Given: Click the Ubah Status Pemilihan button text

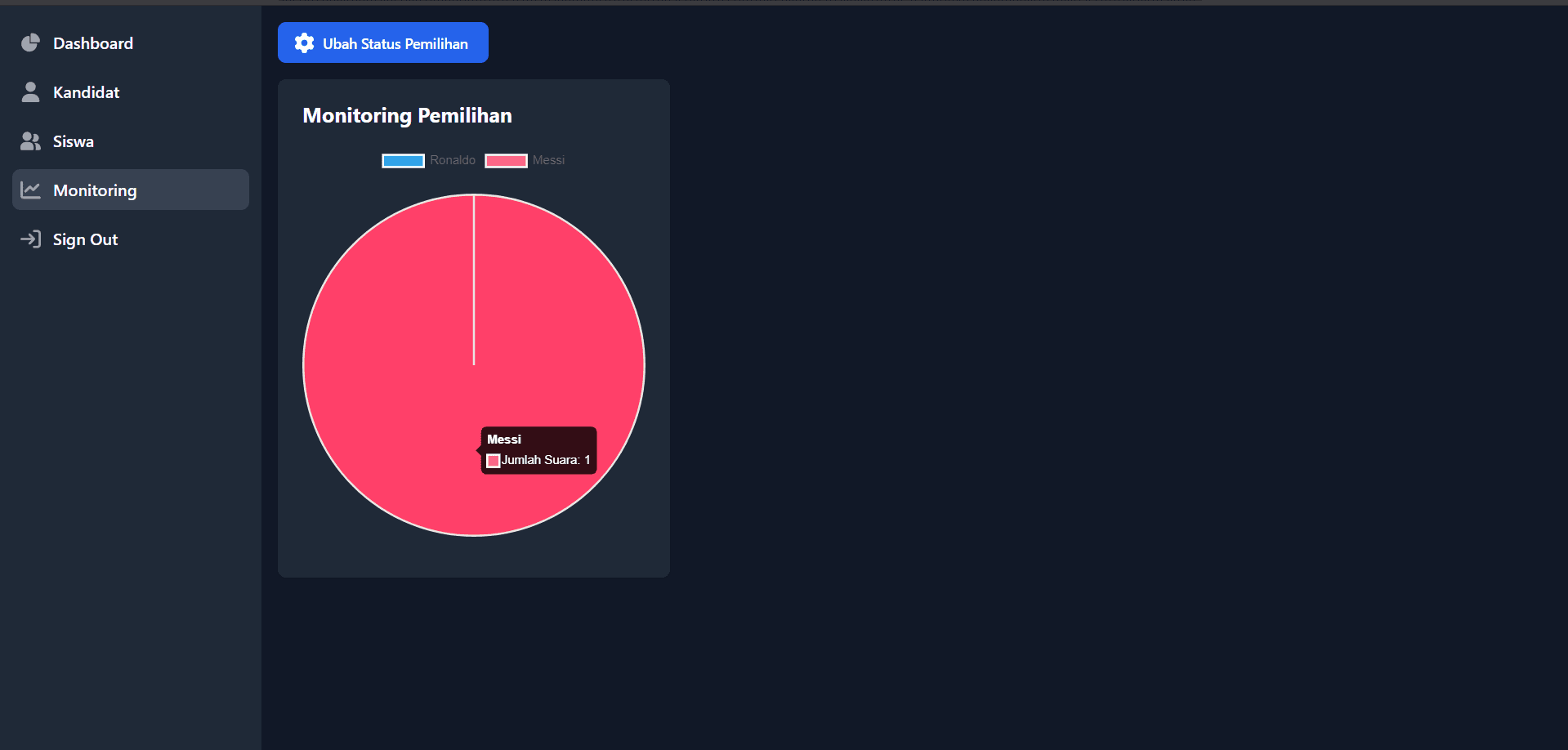Looking at the screenshot, I should click(x=395, y=43).
